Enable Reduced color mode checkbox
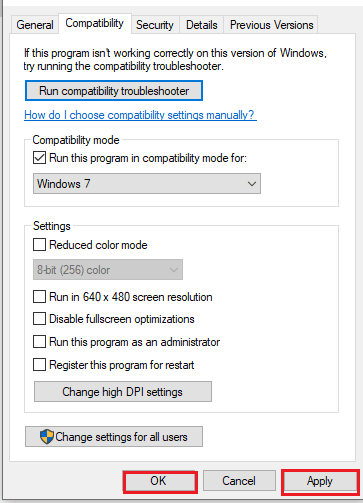The height and width of the screenshot is (503, 363). (x=39, y=245)
